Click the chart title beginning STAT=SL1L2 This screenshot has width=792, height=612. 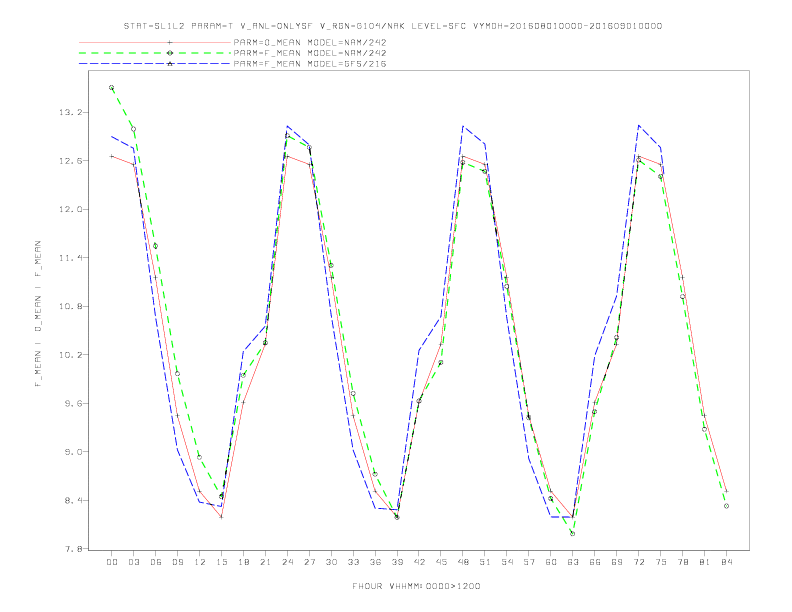pos(392,26)
